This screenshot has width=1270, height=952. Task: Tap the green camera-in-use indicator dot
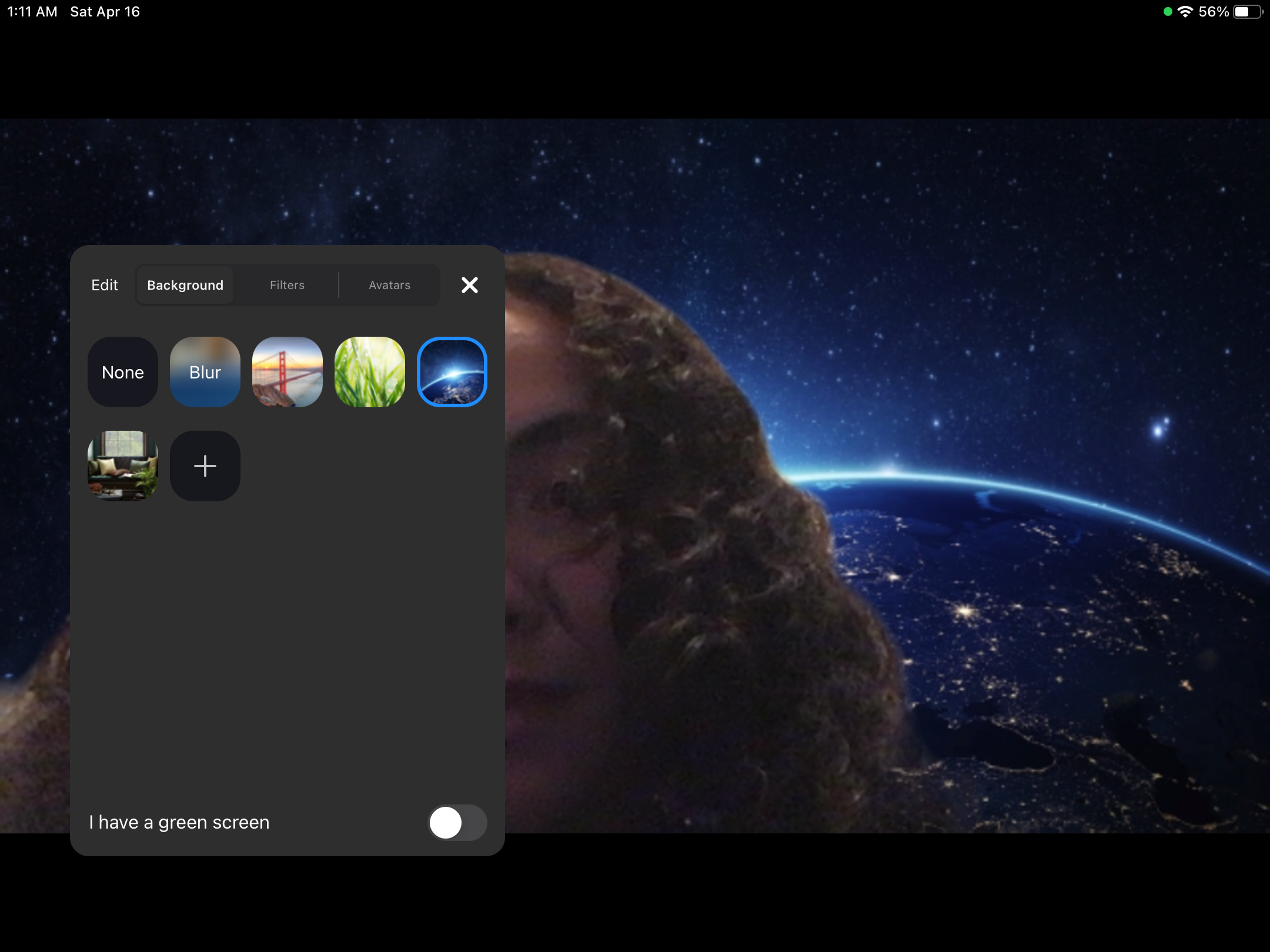click(x=1168, y=12)
